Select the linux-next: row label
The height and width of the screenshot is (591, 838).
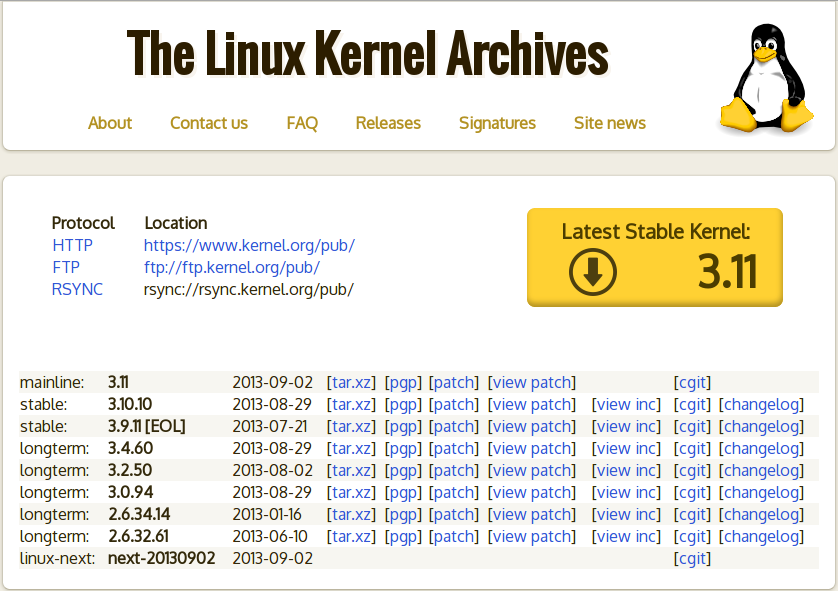pos(57,558)
